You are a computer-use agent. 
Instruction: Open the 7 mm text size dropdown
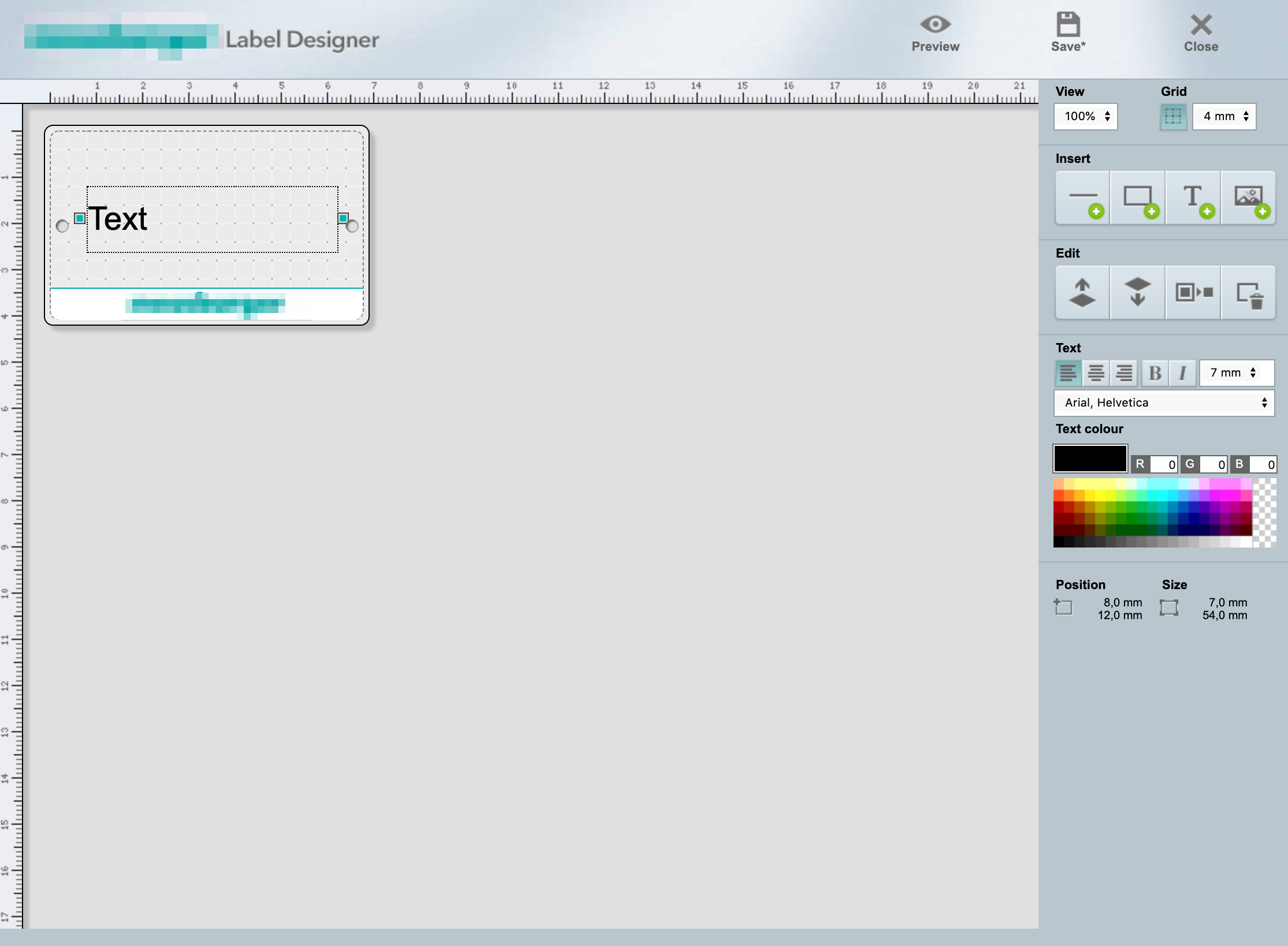pyautogui.click(x=1236, y=373)
